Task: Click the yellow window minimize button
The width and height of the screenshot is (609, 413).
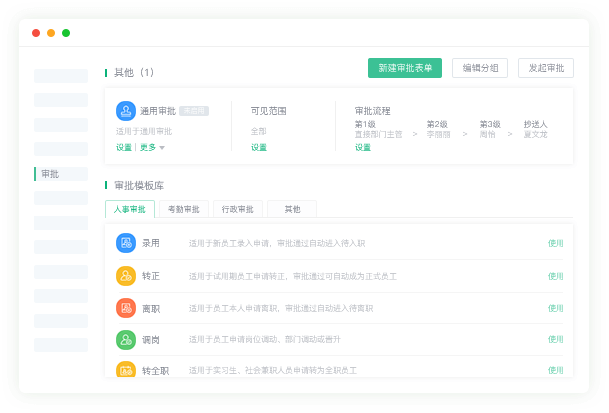Action: pos(51,33)
